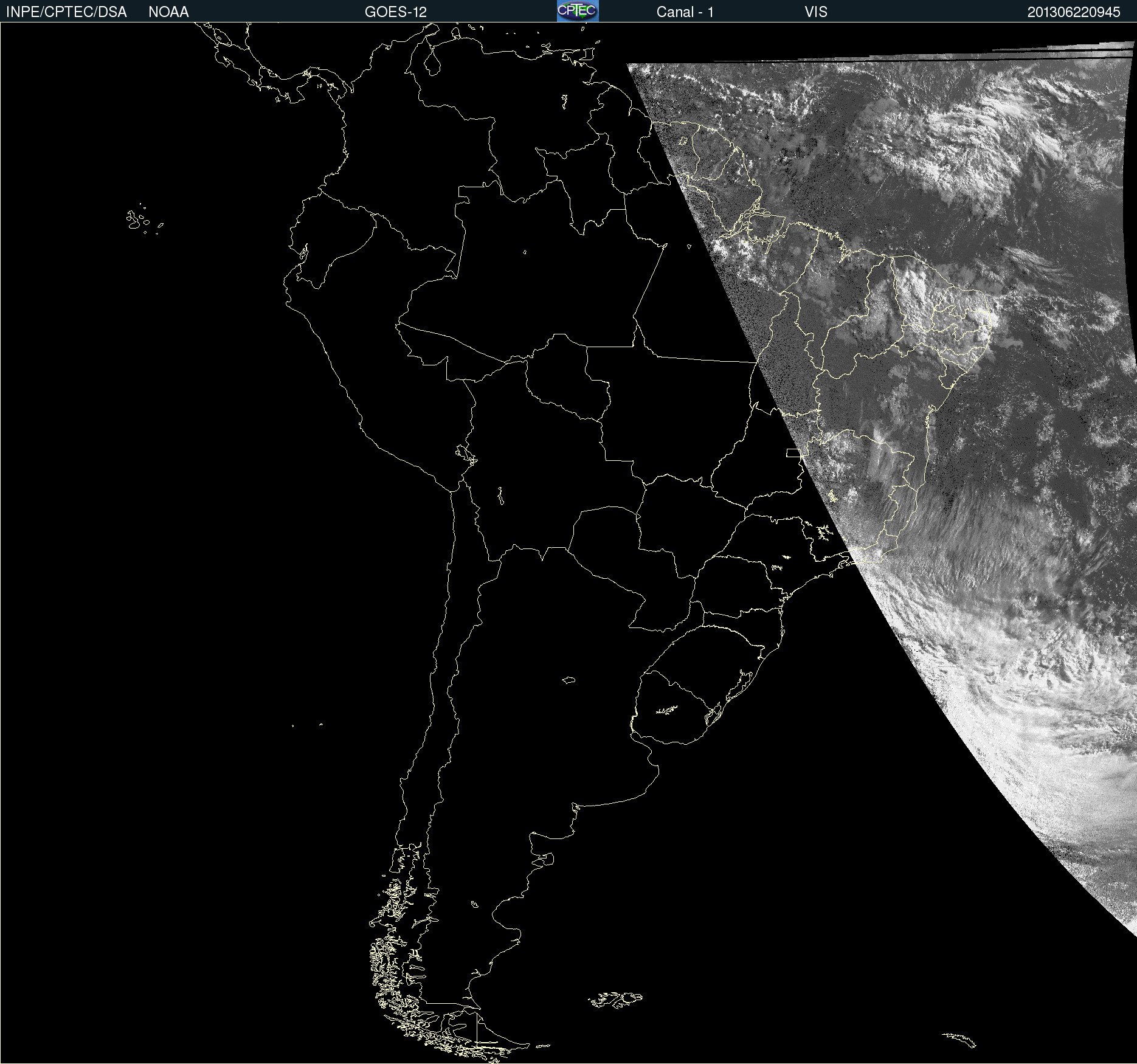This screenshot has width=1137, height=1064.
Task: Click the GOES-12 satellite name
Action: pos(396,12)
